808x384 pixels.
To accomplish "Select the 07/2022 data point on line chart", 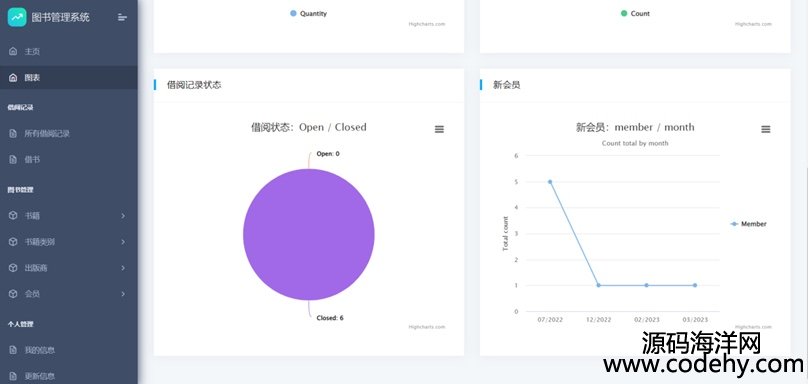I will click(x=550, y=181).
